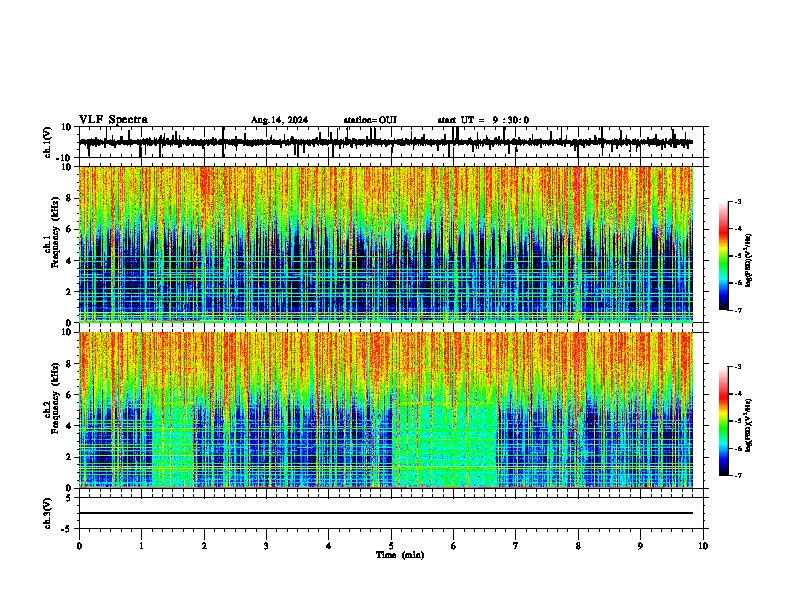The height and width of the screenshot is (612, 792).
Task: Click the ch.1(V) waveform axis label
Action: [47, 142]
